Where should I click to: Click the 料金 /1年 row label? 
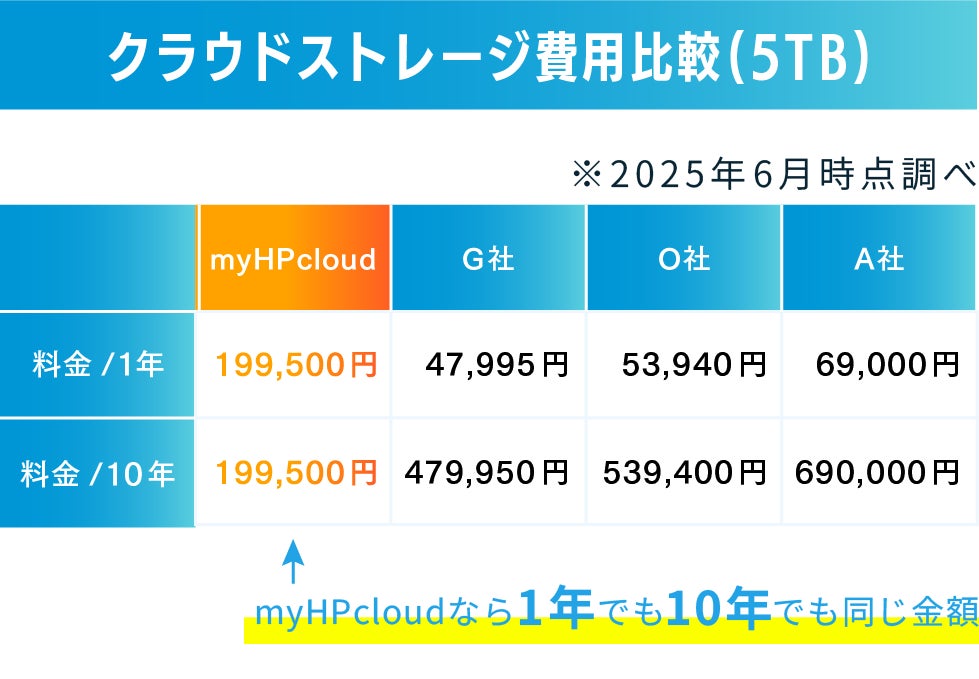pos(97,365)
